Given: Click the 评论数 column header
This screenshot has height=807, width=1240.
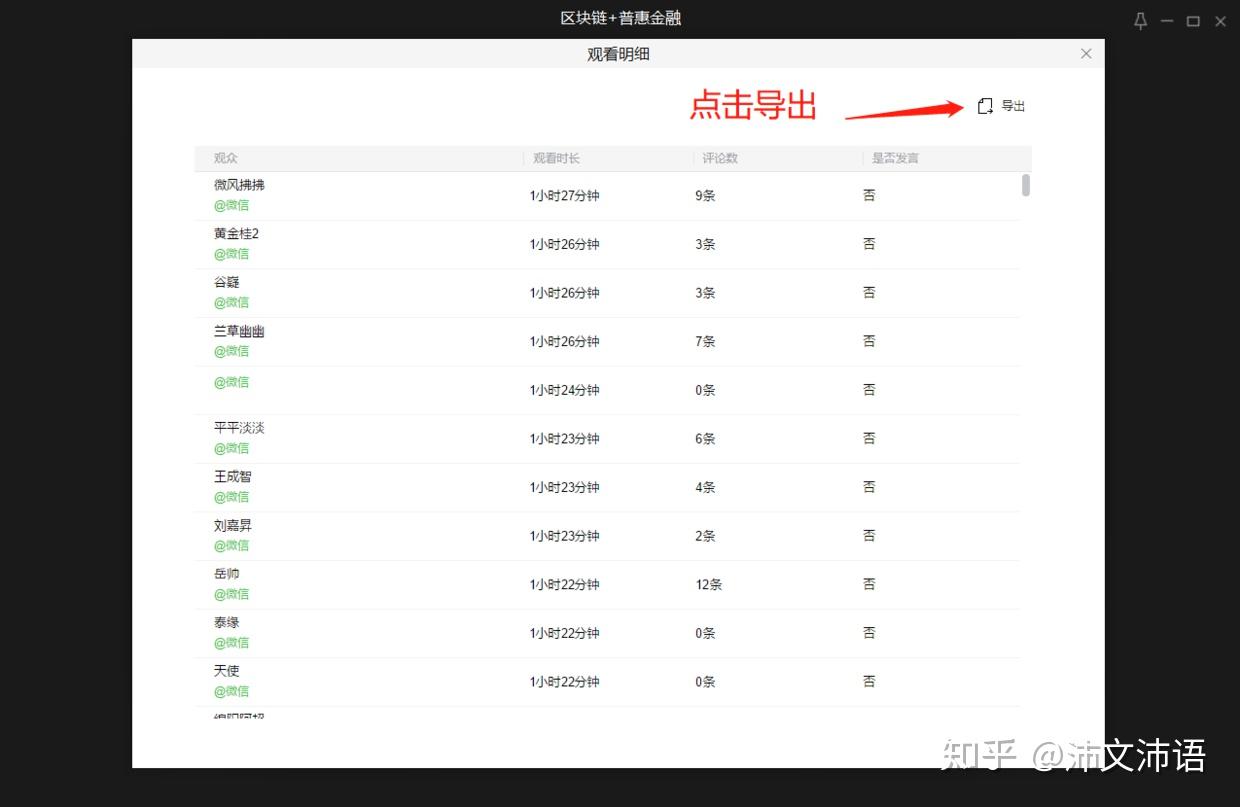Looking at the screenshot, I should [720, 158].
